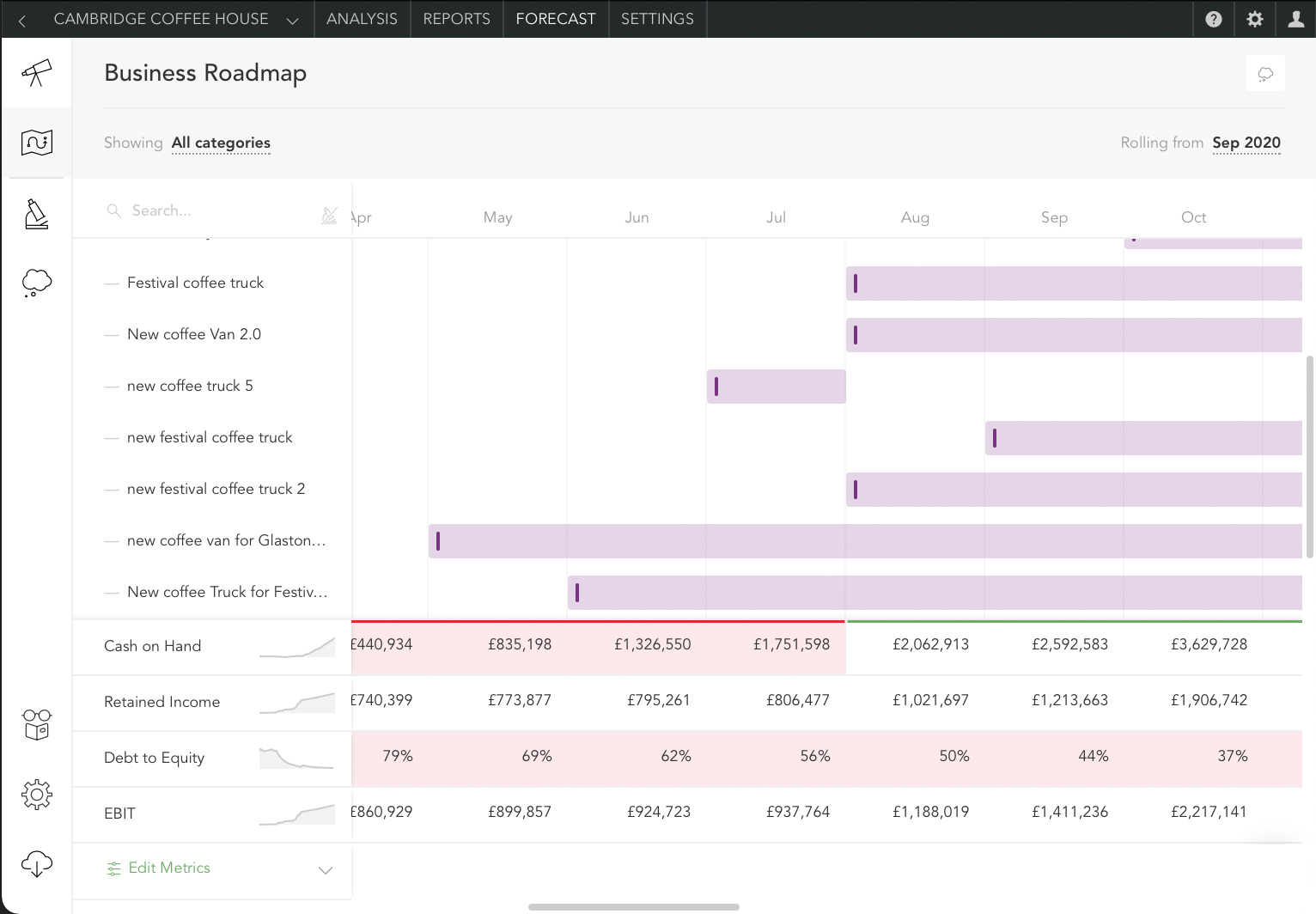Viewport: 1316px width, 914px height.
Task: Click the Debt to Equity sparkline chart
Action: 297,759
